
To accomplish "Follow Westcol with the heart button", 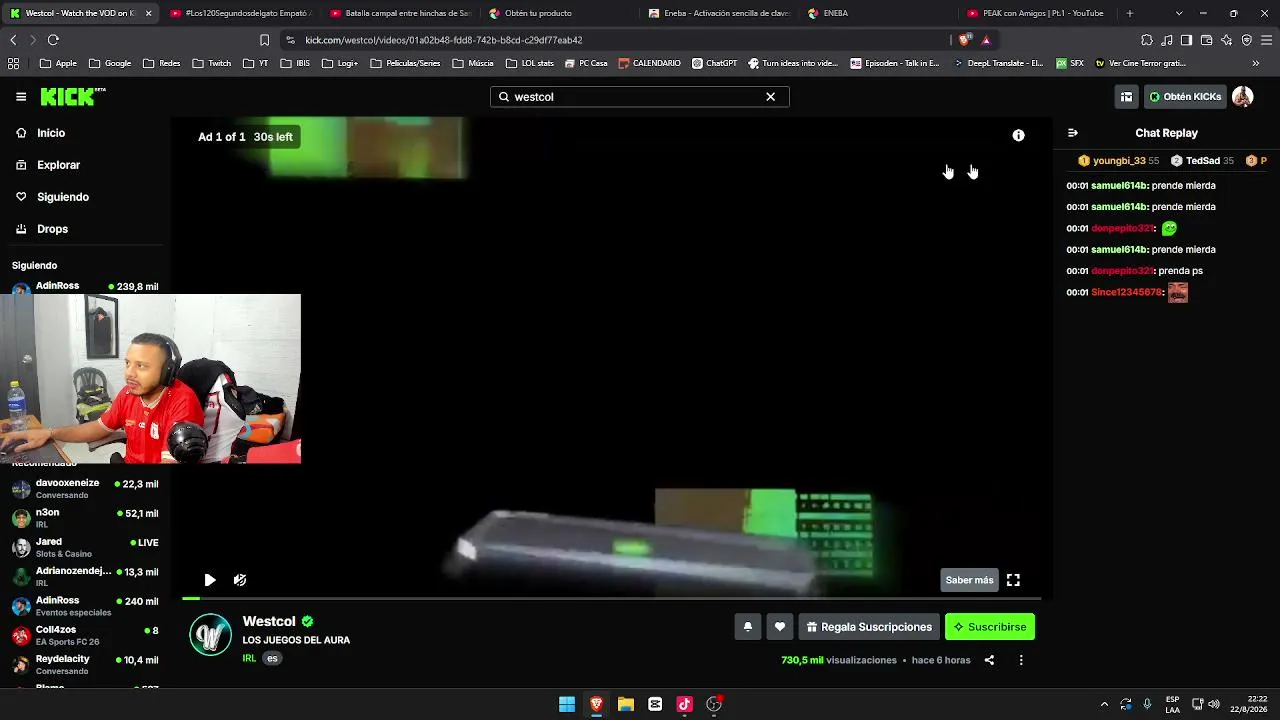I will pos(780,627).
